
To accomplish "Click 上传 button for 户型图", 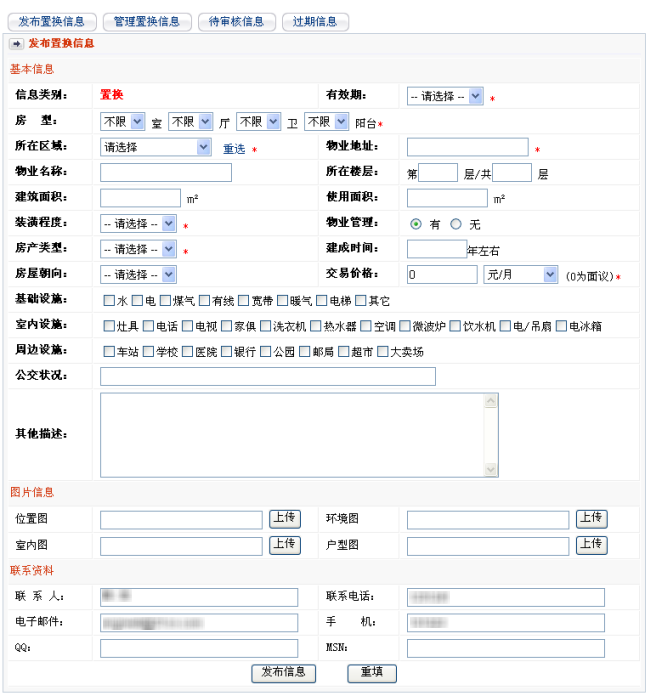I will click(x=591, y=544).
